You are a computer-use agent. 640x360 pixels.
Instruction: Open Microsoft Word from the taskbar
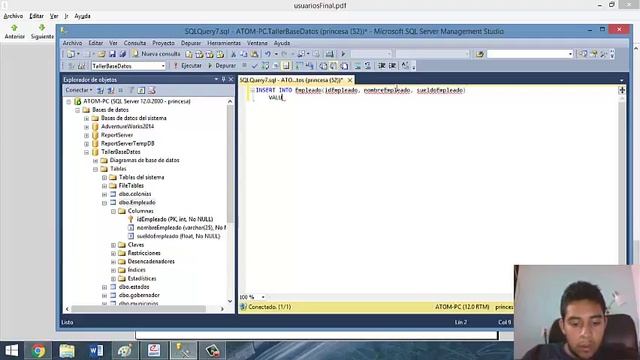96,351
